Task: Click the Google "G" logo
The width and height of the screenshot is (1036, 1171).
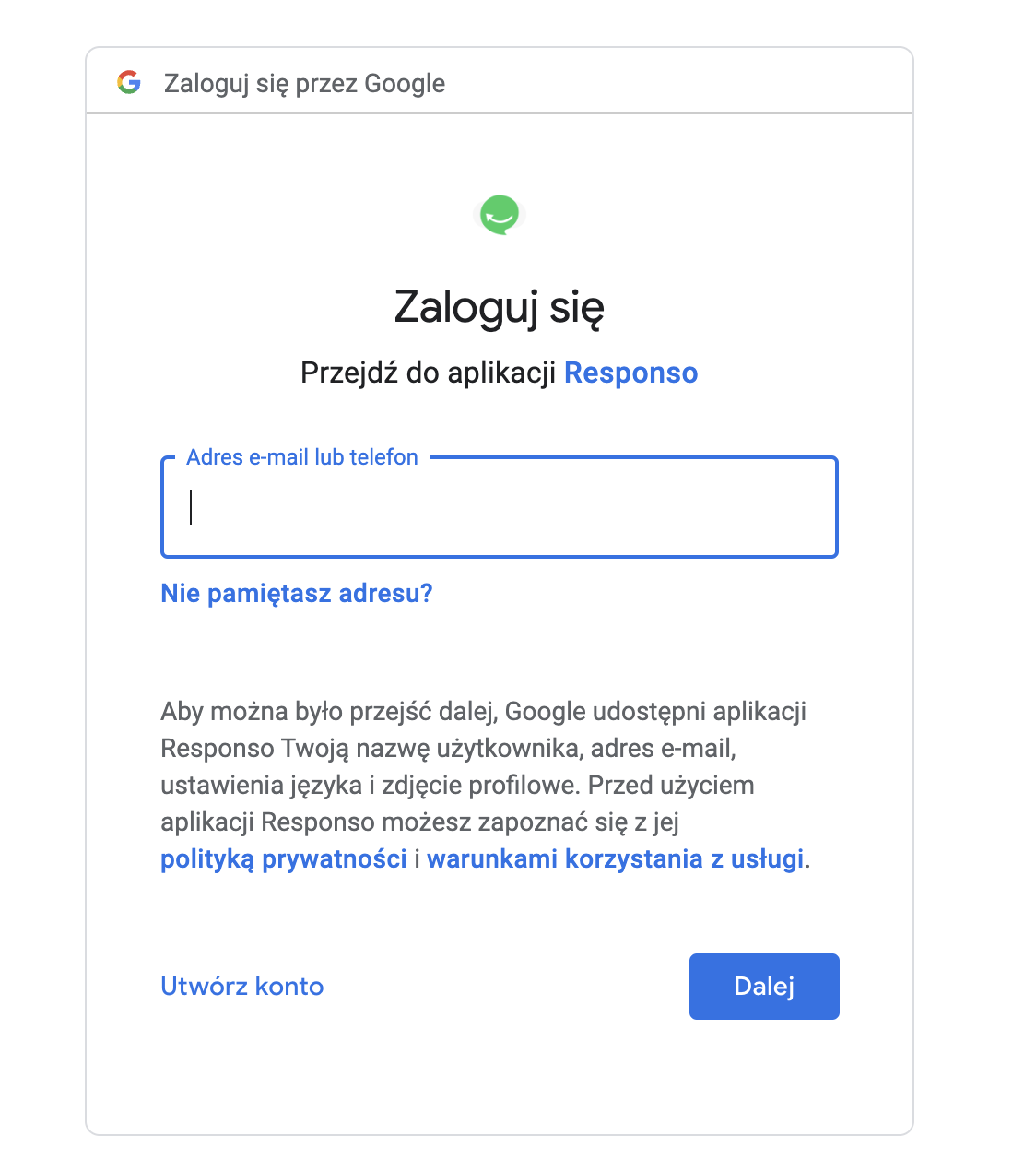Action: pos(129,83)
